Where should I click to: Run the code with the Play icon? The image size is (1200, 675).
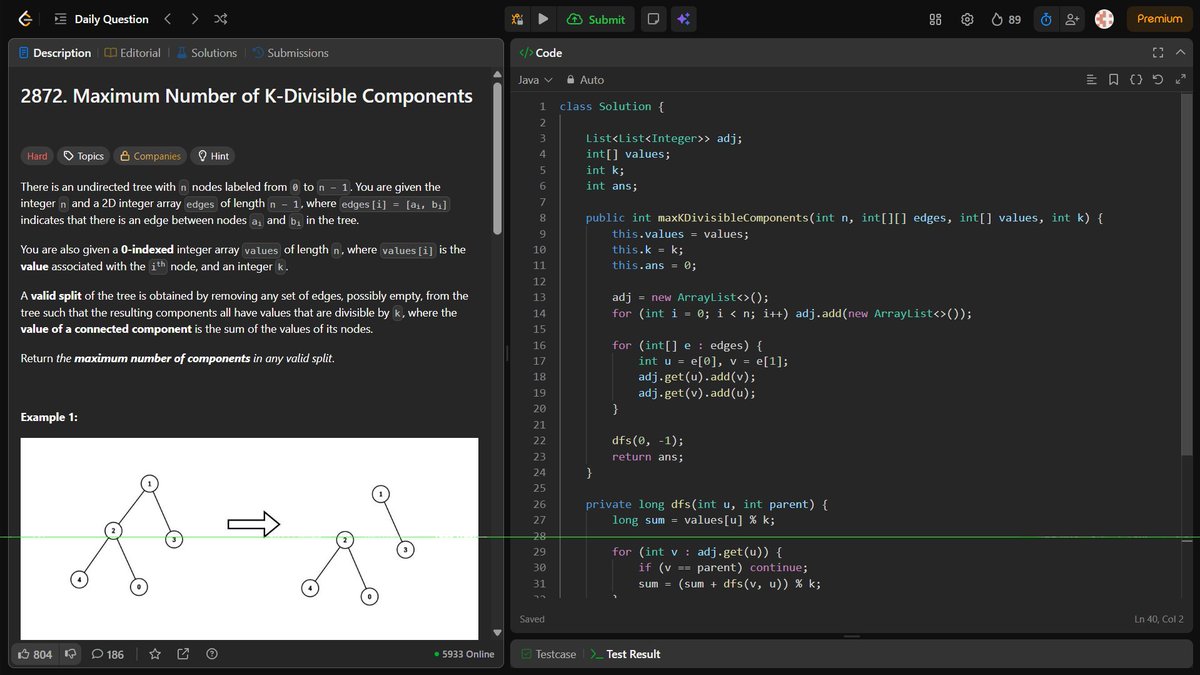(x=541, y=18)
